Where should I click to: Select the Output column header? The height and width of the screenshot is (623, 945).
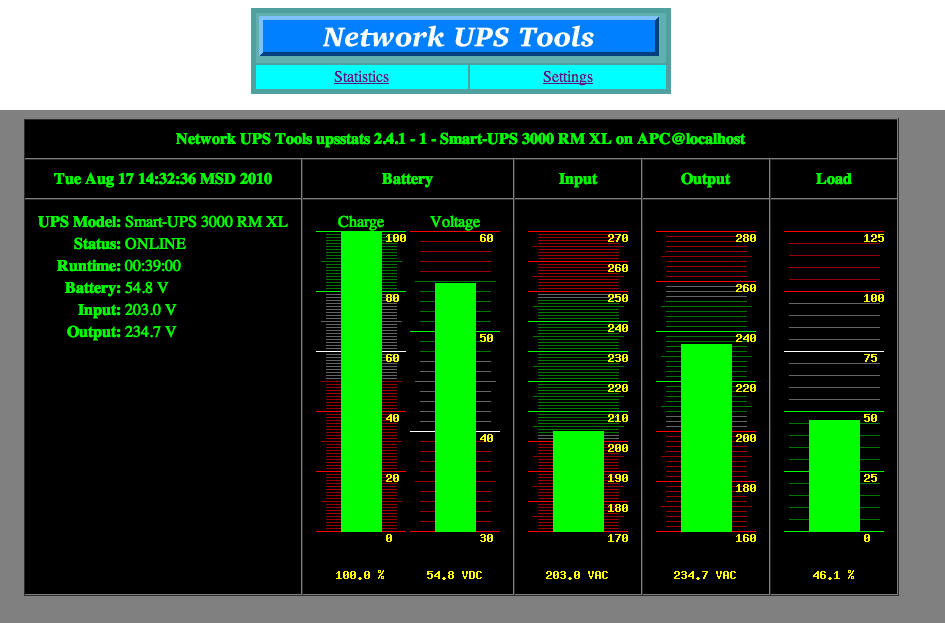706,179
